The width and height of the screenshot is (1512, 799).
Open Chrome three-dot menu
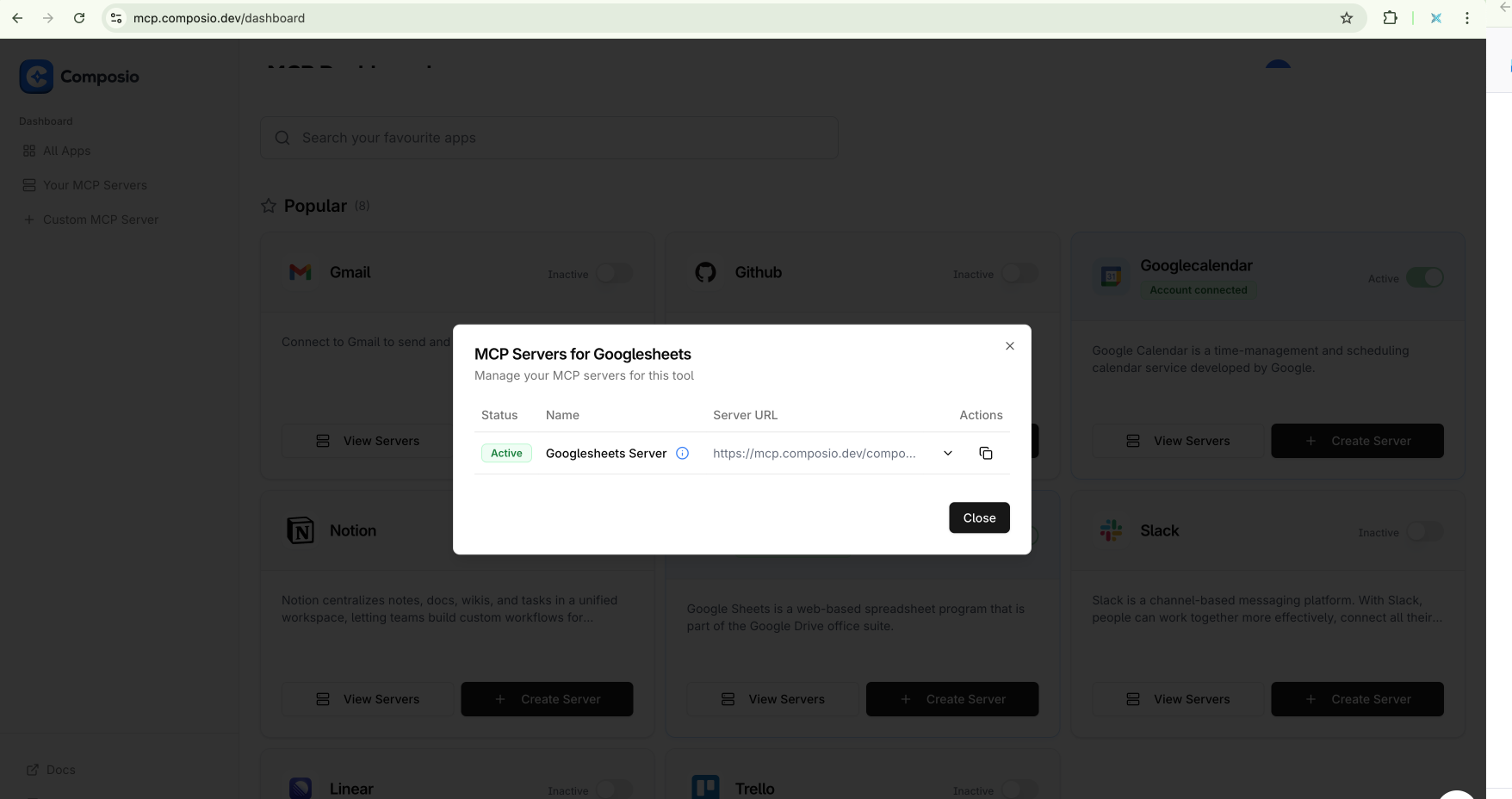(x=1467, y=18)
